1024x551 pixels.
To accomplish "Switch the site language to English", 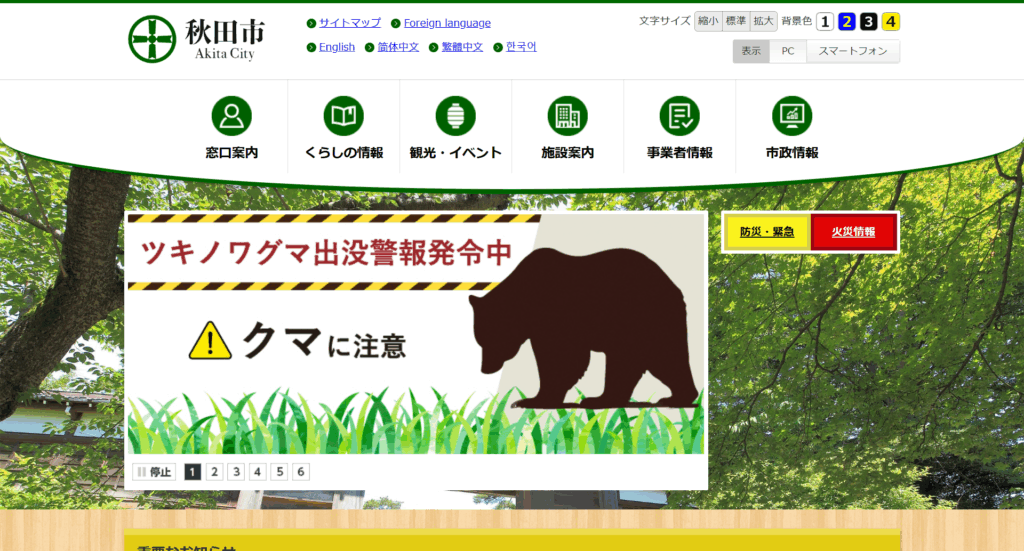I will [x=336, y=47].
